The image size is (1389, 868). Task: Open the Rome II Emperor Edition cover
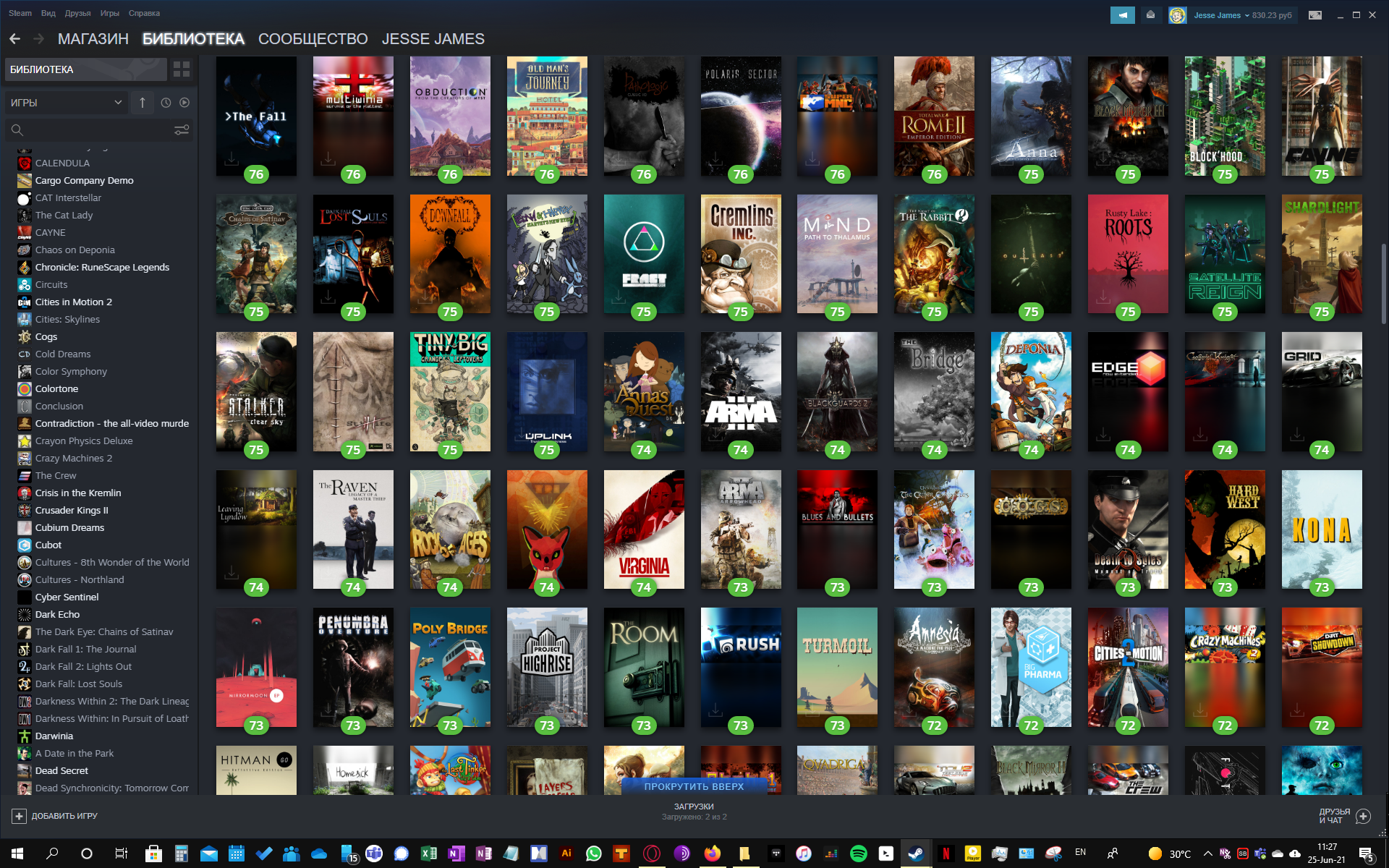tap(934, 116)
